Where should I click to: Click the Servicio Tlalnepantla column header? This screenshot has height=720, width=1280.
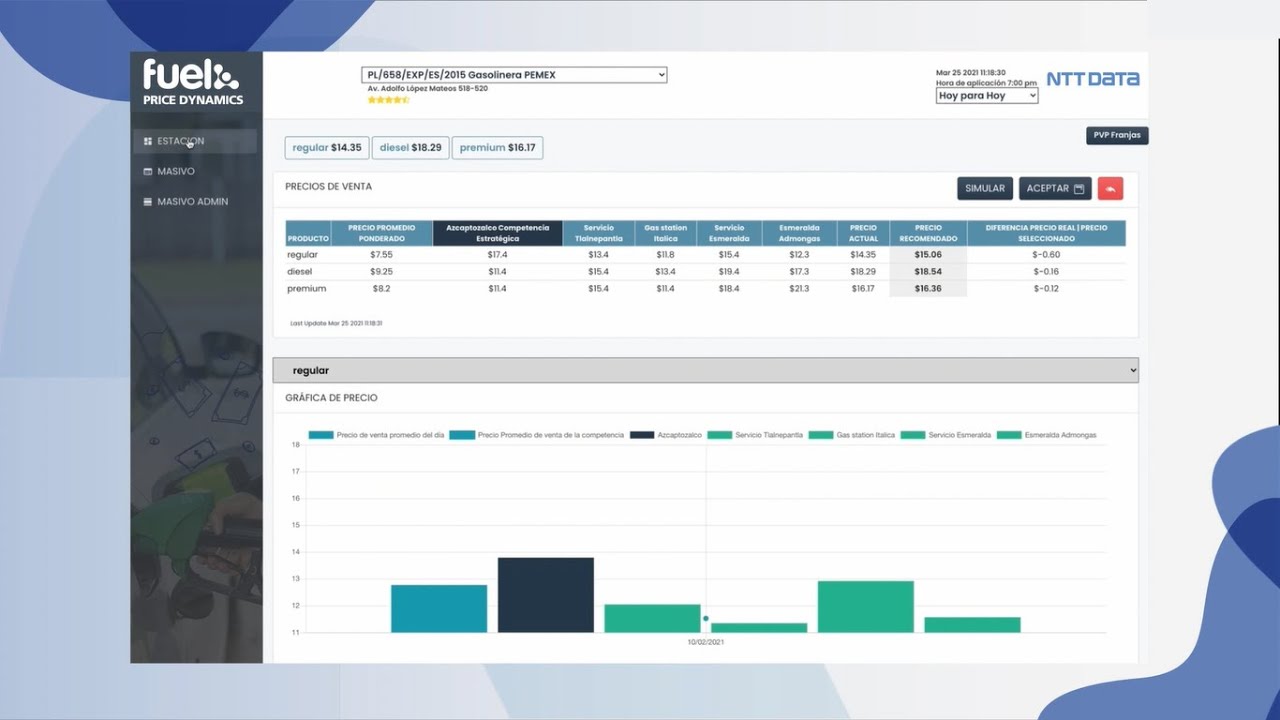coord(598,233)
